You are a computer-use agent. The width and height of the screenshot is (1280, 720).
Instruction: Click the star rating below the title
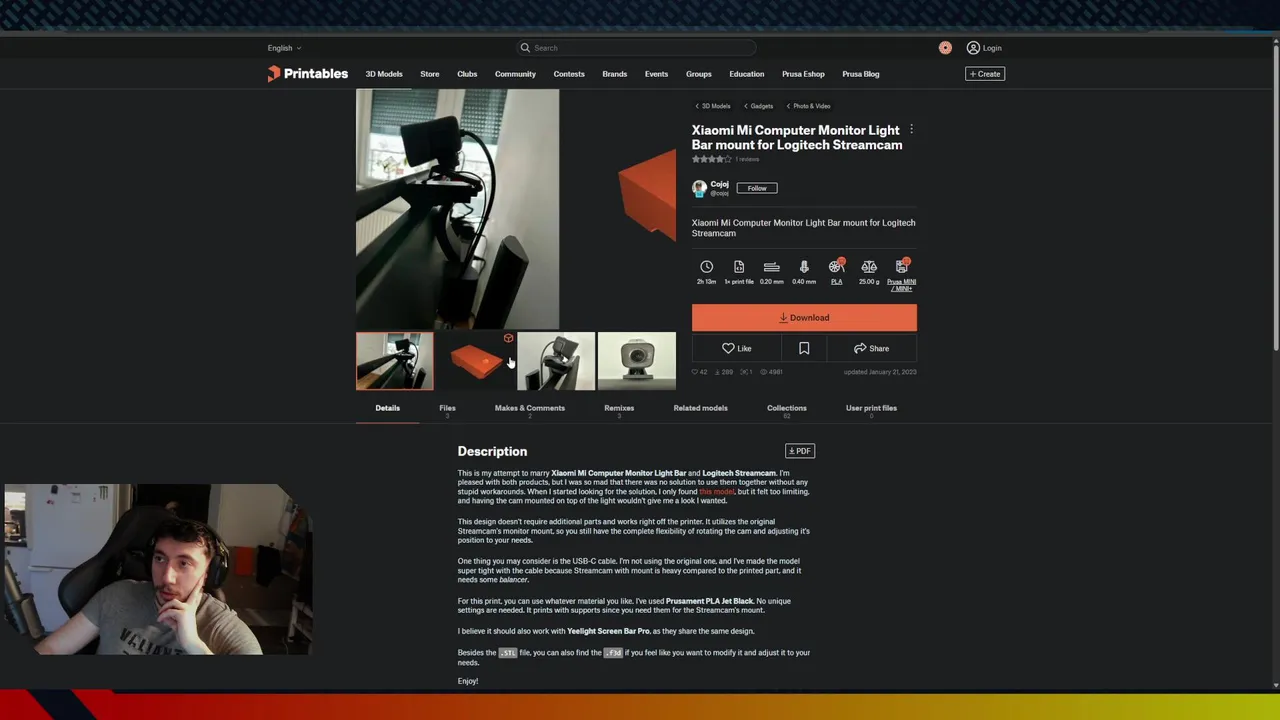[712, 159]
